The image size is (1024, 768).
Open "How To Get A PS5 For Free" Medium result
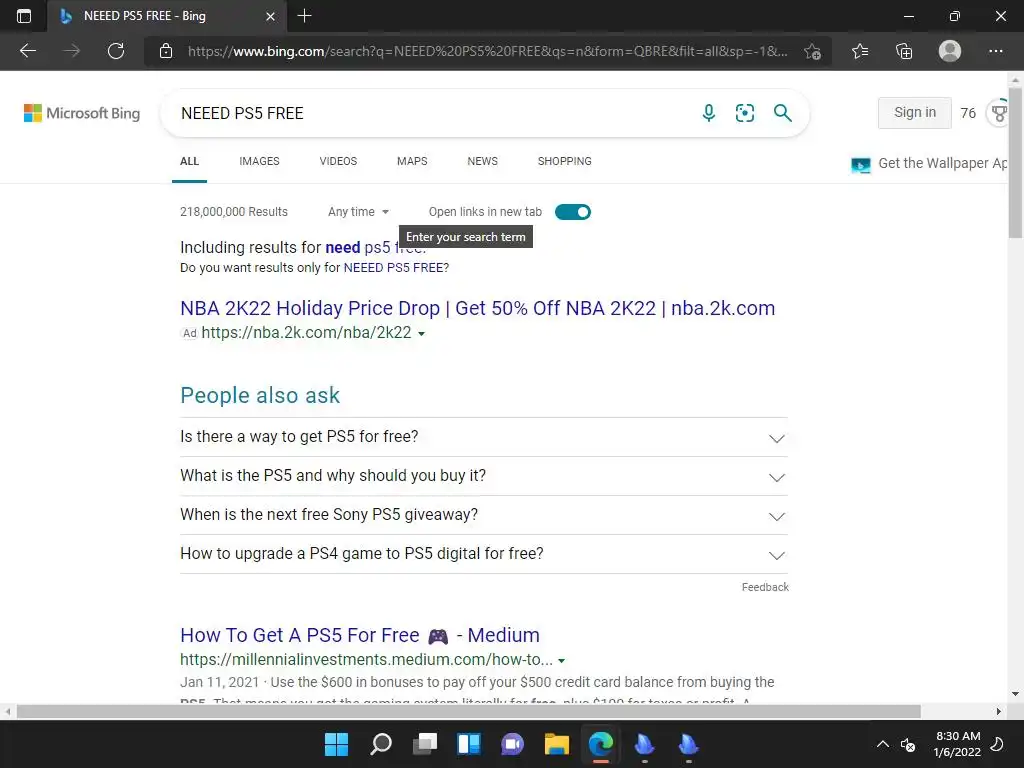pyautogui.click(x=360, y=635)
